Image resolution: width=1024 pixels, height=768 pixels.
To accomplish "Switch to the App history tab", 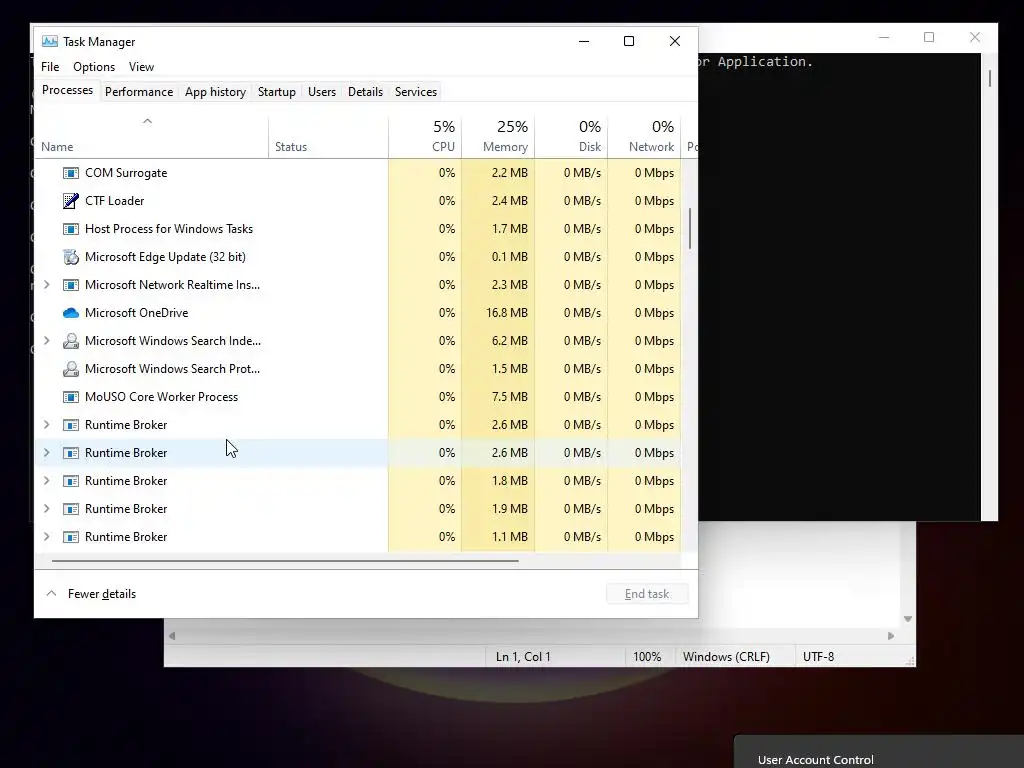I will click(216, 92).
